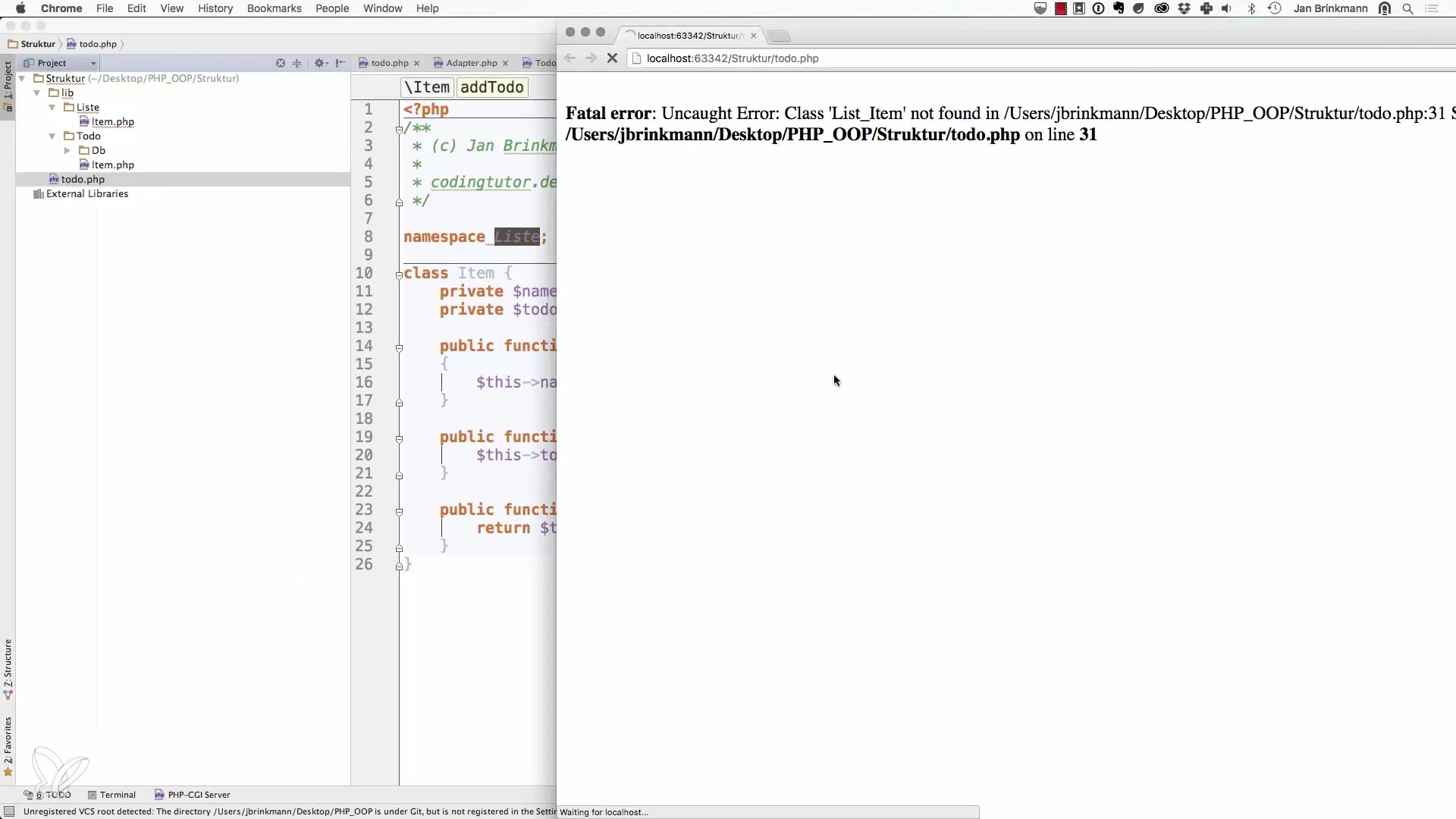The image size is (1456, 819).
Task: Open the Apple menu
Action: [20, 8]
